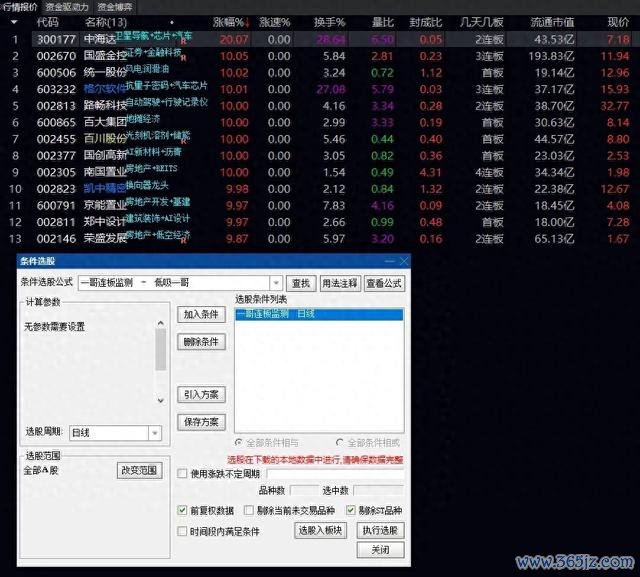This screenshot has width=640, height=577.
Task: Select stock 百川股份
Action: [105, 139]
